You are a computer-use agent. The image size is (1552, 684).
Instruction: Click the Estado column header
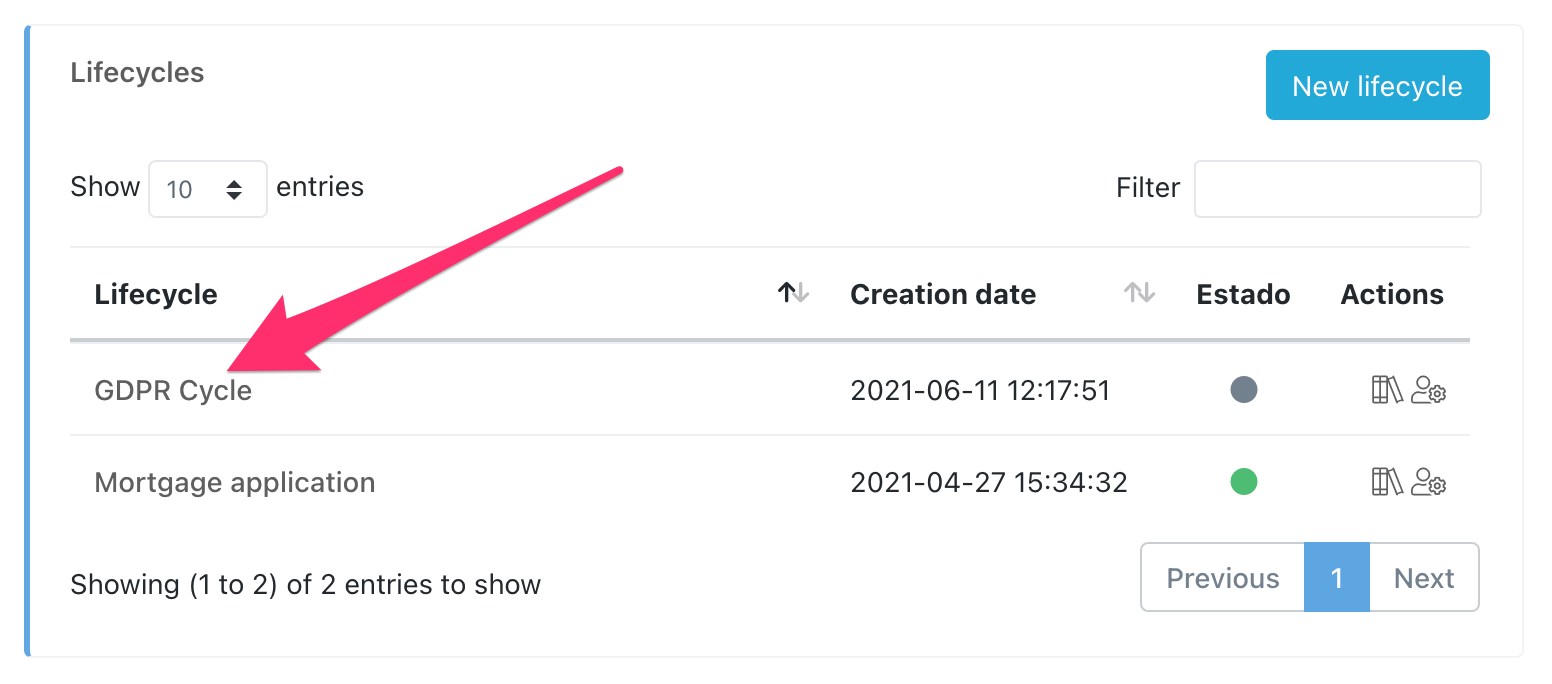tap(1243, 295)
